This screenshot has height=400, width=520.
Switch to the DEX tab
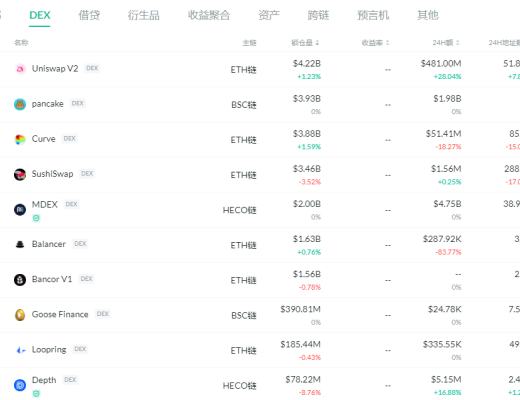40,15
